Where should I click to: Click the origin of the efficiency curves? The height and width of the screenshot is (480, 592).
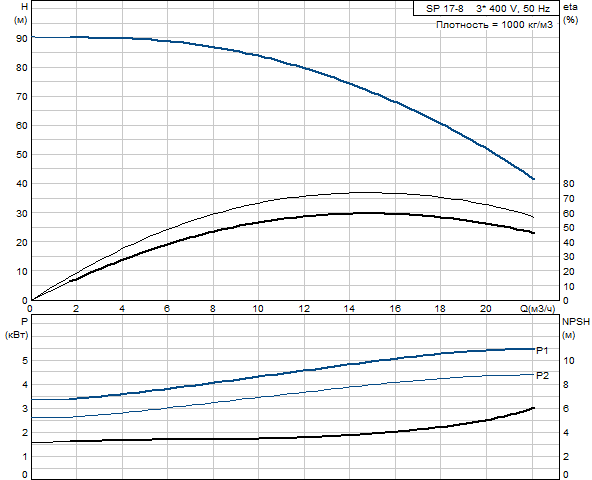pyautogui.click(x=32, y=300)
